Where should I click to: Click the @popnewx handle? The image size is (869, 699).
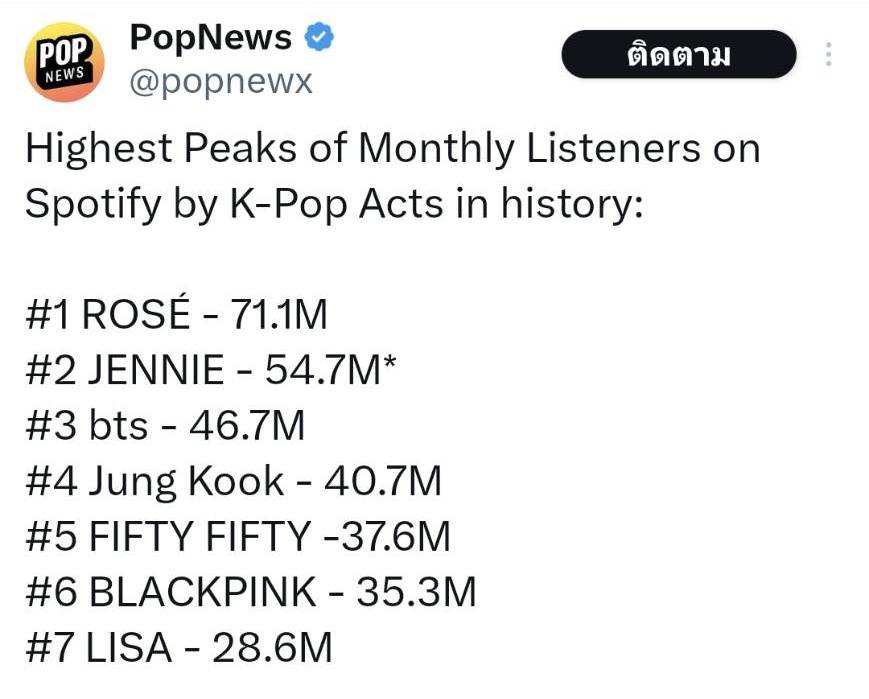[220, 82]
